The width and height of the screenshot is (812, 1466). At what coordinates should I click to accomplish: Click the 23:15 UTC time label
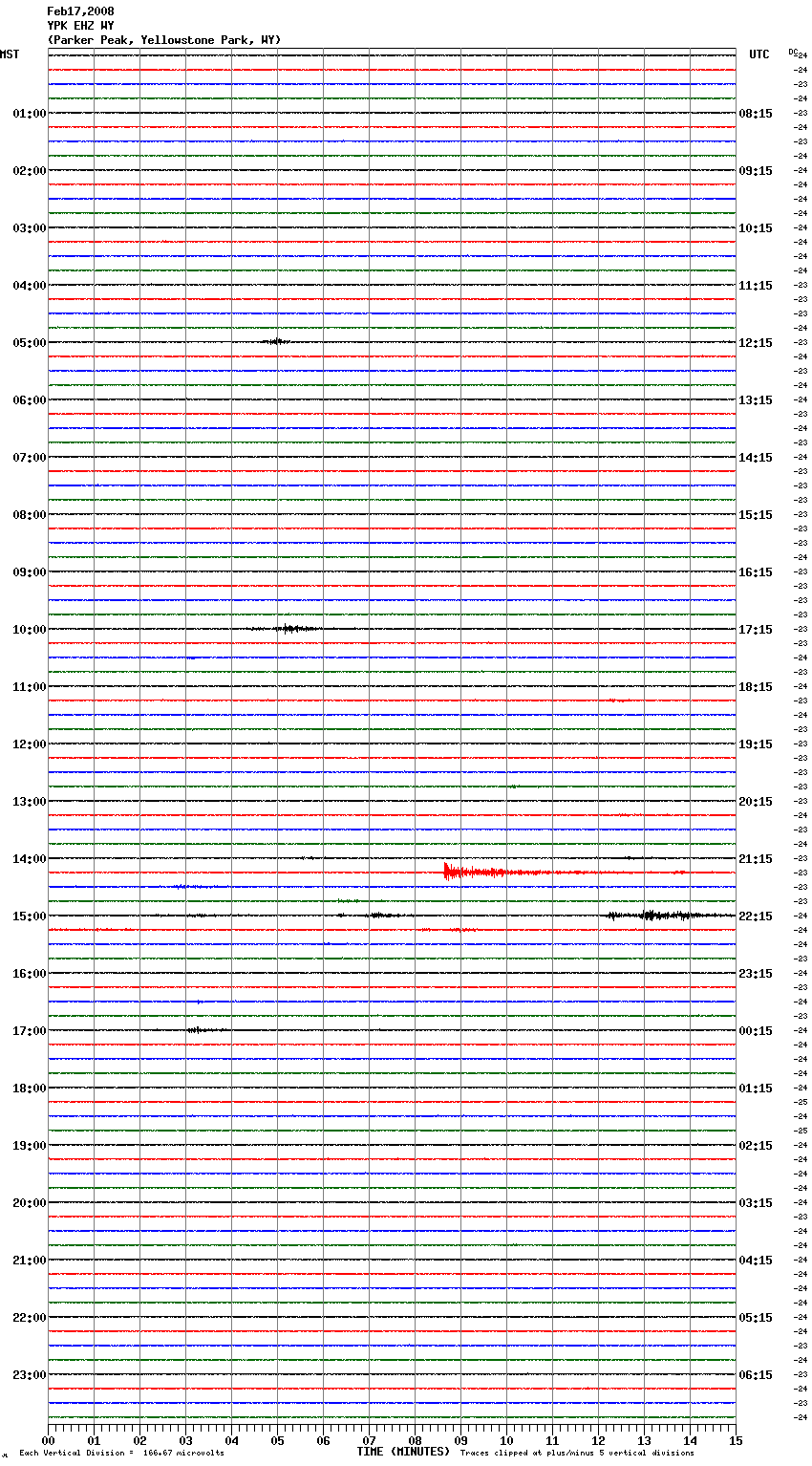click(756, 974)
